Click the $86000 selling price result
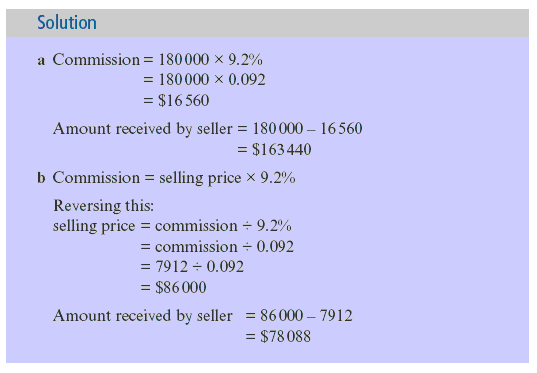537x373 pixels. pyautogui.click(x=181, y=287)
